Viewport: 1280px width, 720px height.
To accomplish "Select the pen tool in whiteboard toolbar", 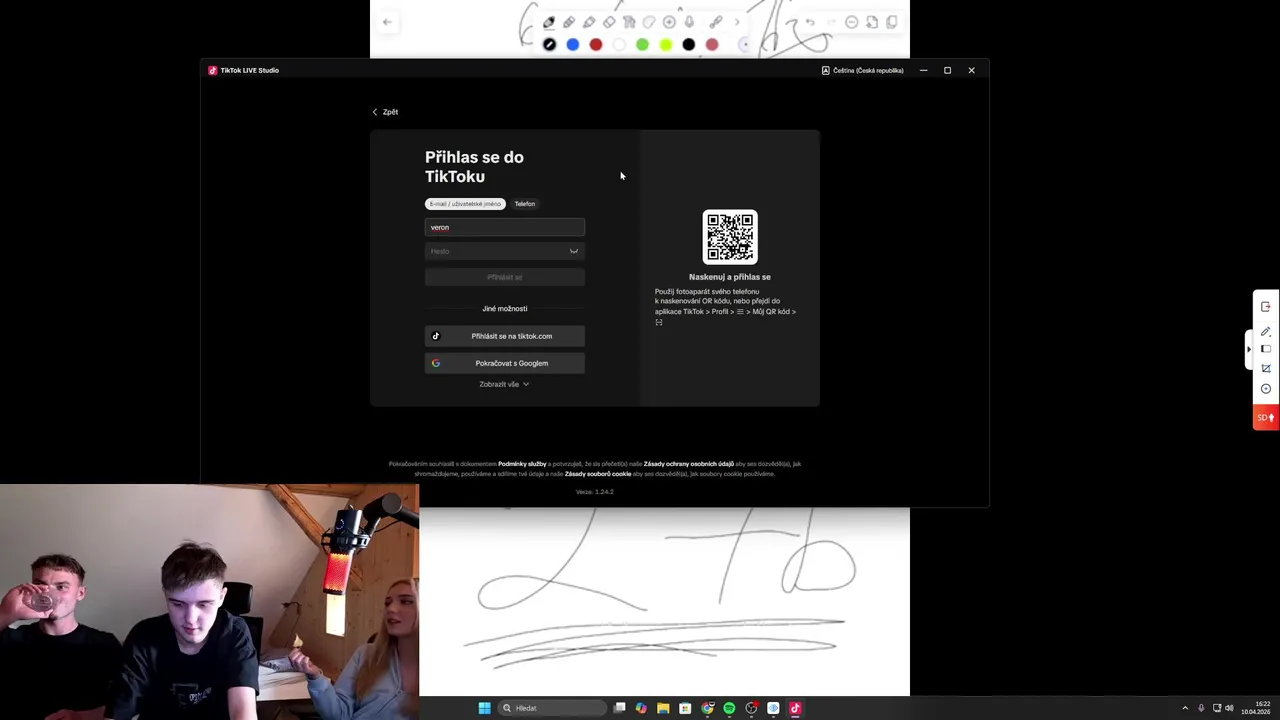I will pos(549,22).
